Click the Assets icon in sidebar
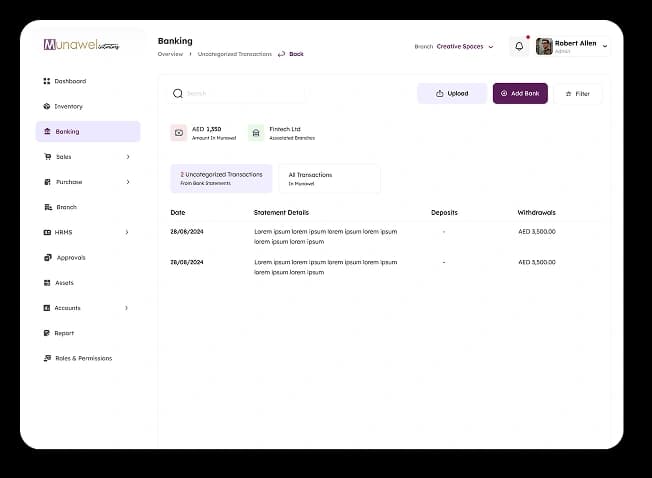 pyautogui.click(x=47, y=283)
